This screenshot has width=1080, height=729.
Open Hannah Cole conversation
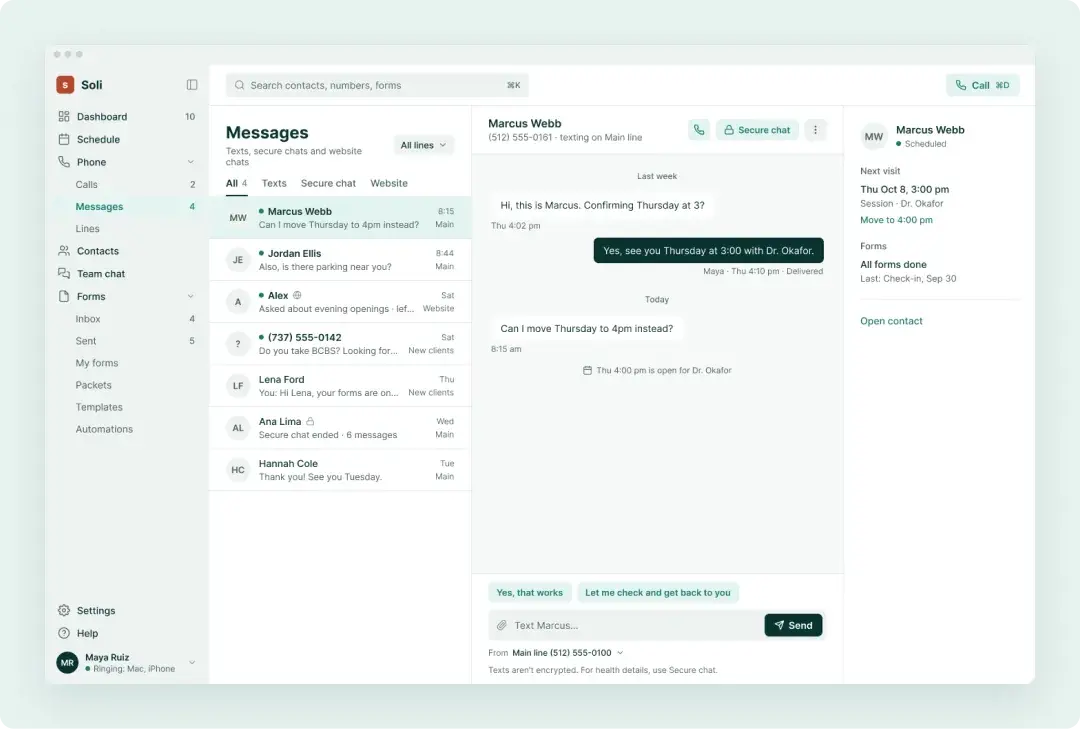click(x=340, y=470)
